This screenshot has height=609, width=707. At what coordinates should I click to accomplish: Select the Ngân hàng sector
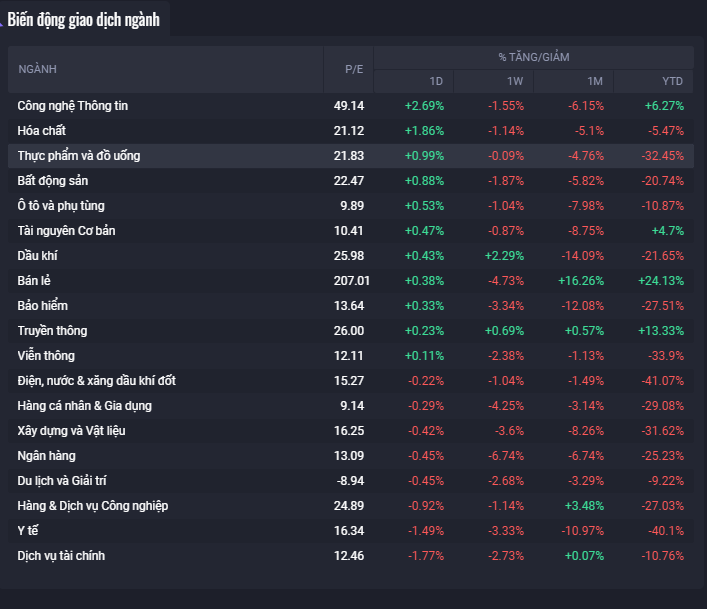pyautogui.click(x=47, y=456)
